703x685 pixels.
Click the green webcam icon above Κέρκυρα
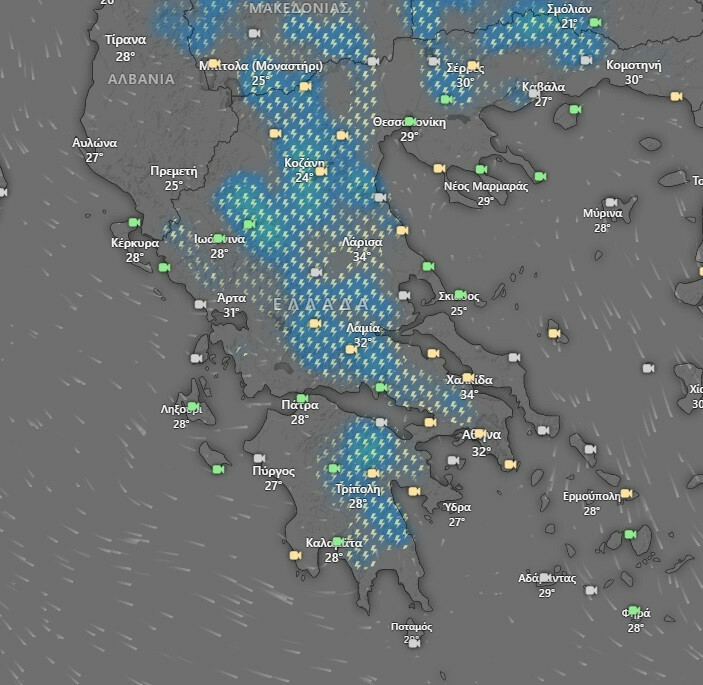click(135, 223)
